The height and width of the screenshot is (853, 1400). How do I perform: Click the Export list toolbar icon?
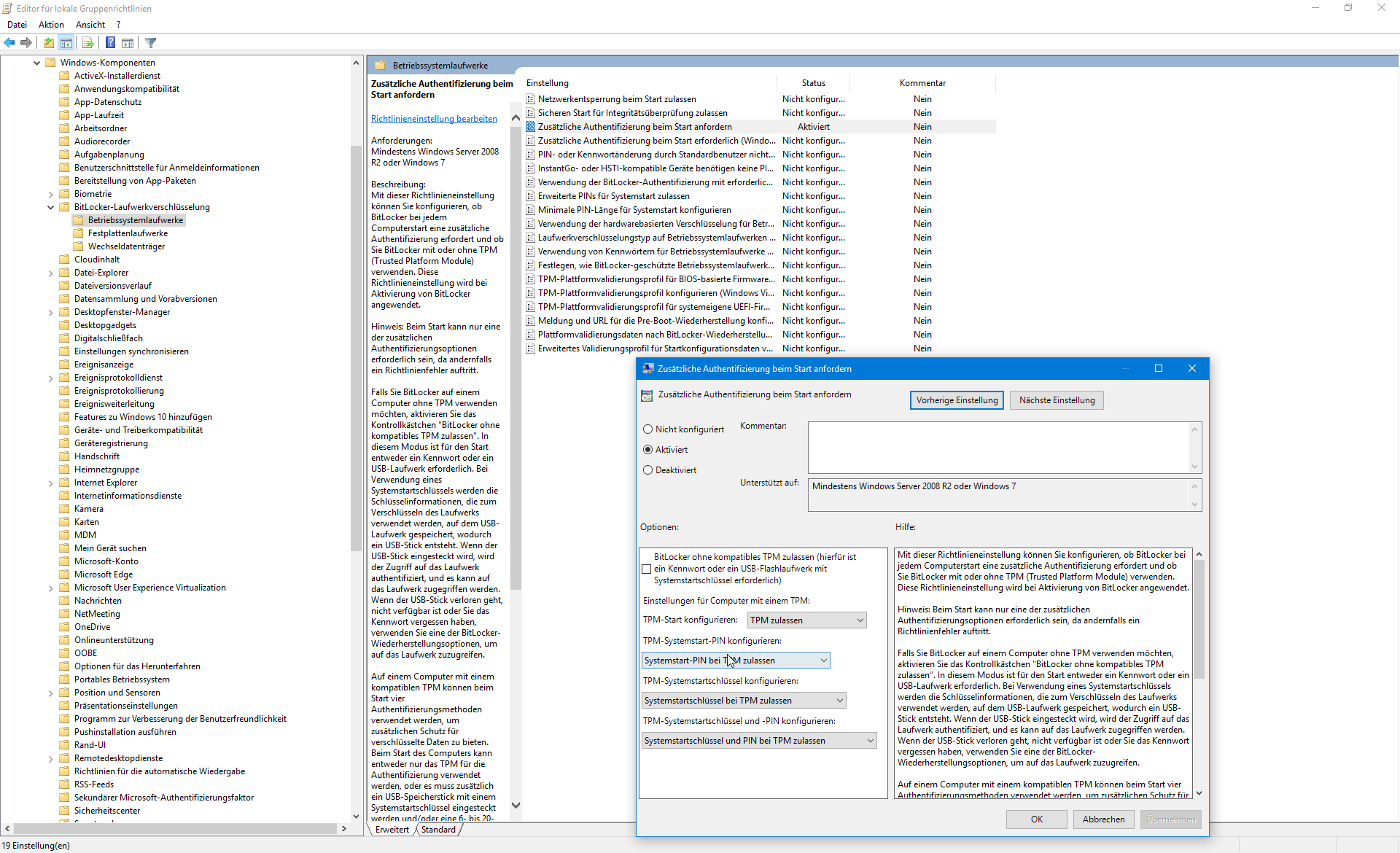88,43
